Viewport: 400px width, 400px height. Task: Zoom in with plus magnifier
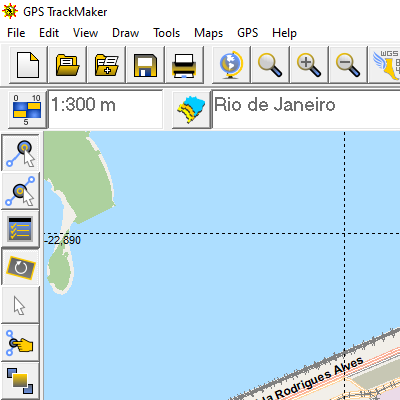pos(309,65)
